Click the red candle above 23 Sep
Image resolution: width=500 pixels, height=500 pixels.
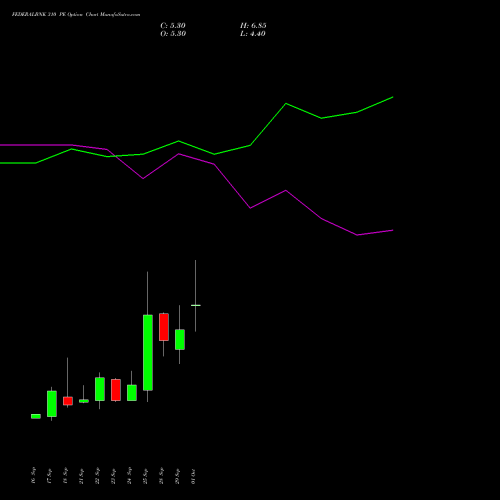point(116,390)
